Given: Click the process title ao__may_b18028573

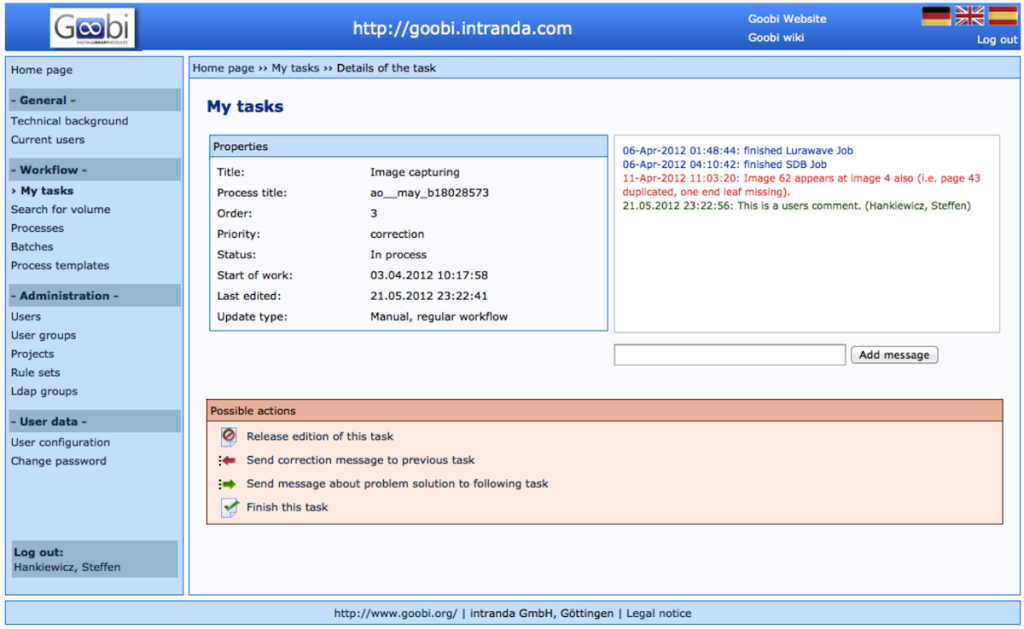Looking at the screenshot, I should (429, 193).
